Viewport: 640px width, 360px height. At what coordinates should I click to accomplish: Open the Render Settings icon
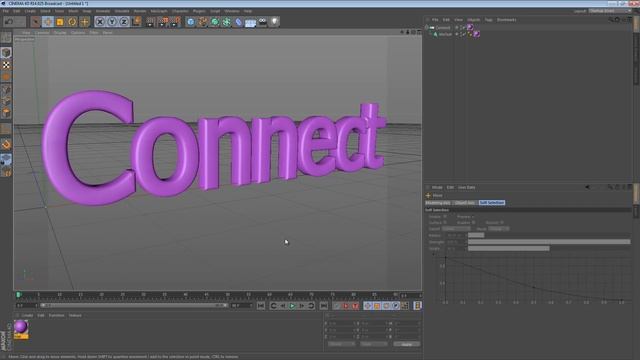[x=175, y=22]
